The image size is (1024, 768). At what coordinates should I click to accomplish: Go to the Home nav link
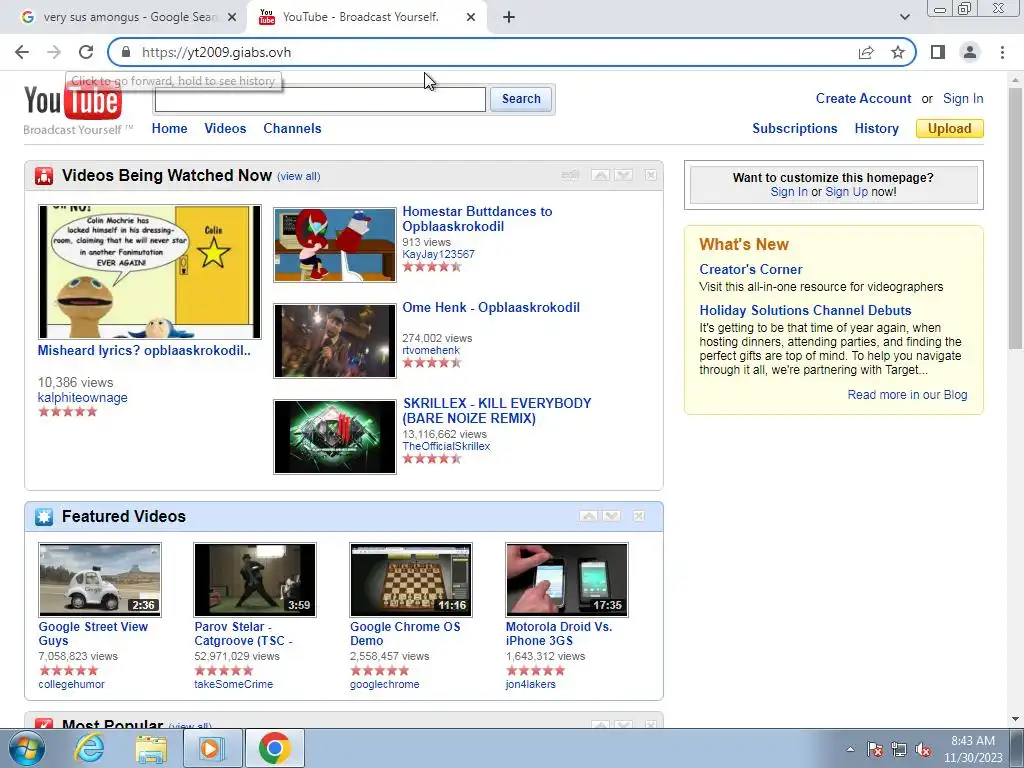tap(169, 129)
